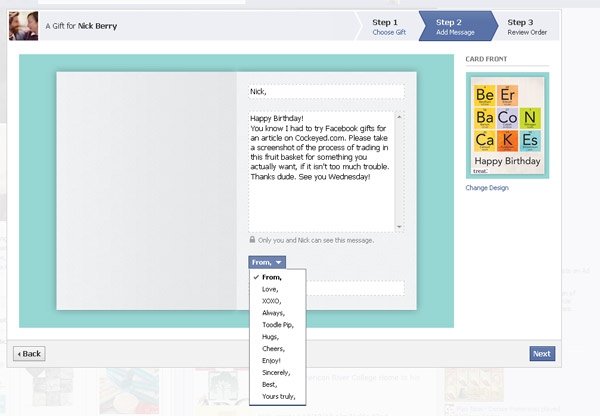This screenshot has width=600, height=416.
Task: Click the 'Only you and Nick can see this message' note
Action: (316, 240)
